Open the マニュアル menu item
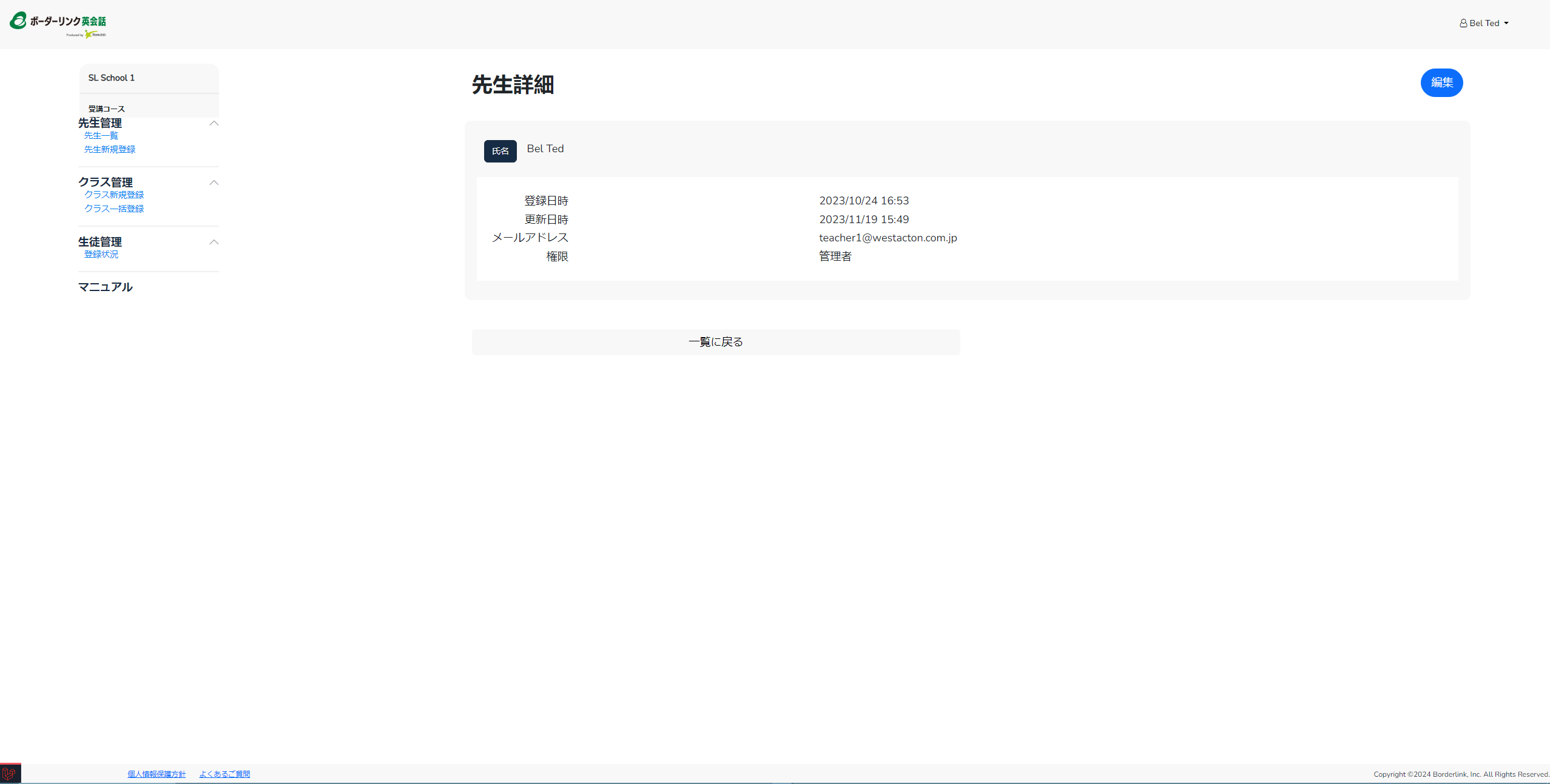The width and height of the screenshot is (1550, 784). (105, 287)
